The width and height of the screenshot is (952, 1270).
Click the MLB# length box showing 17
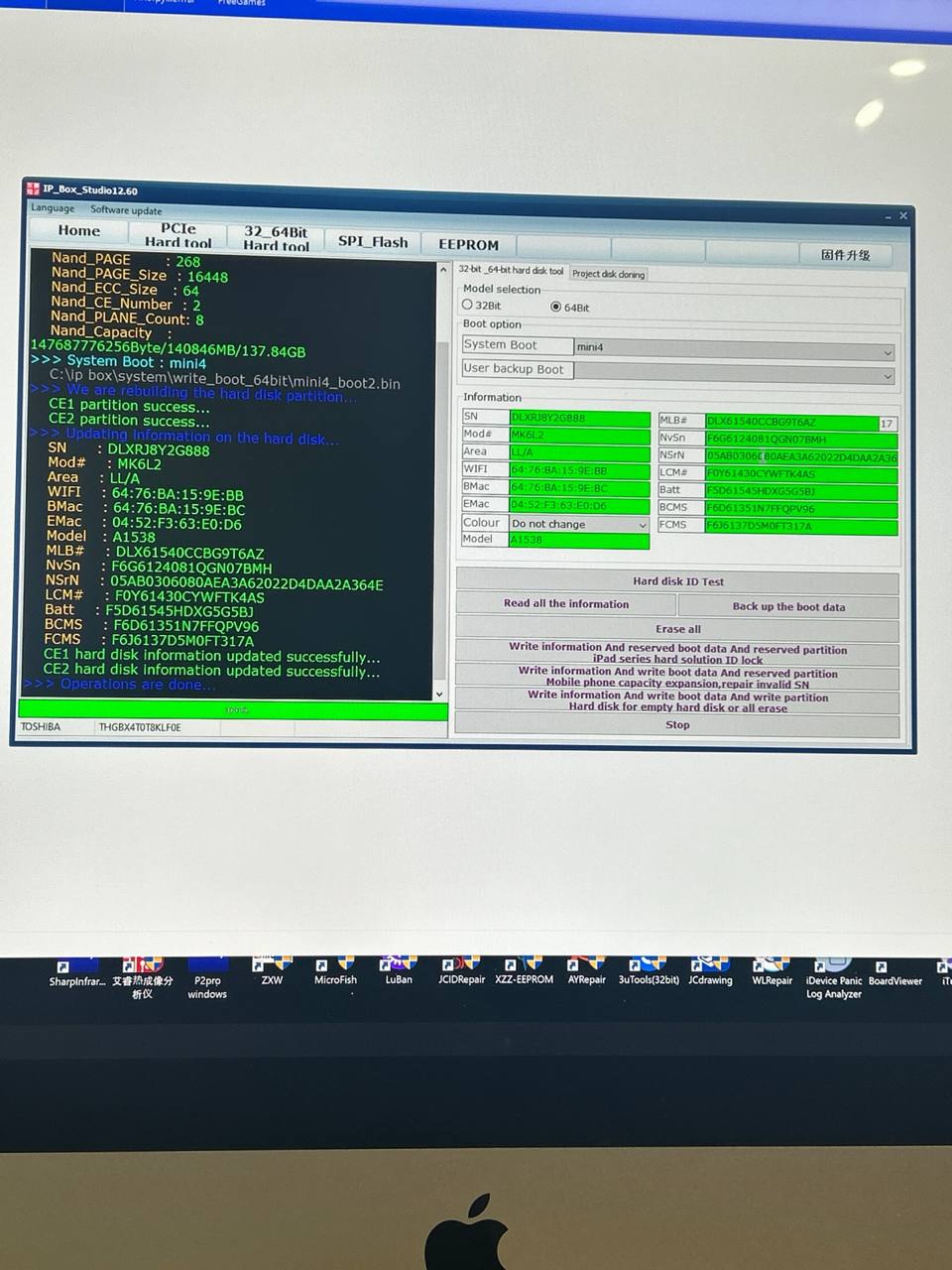[888, 424]
